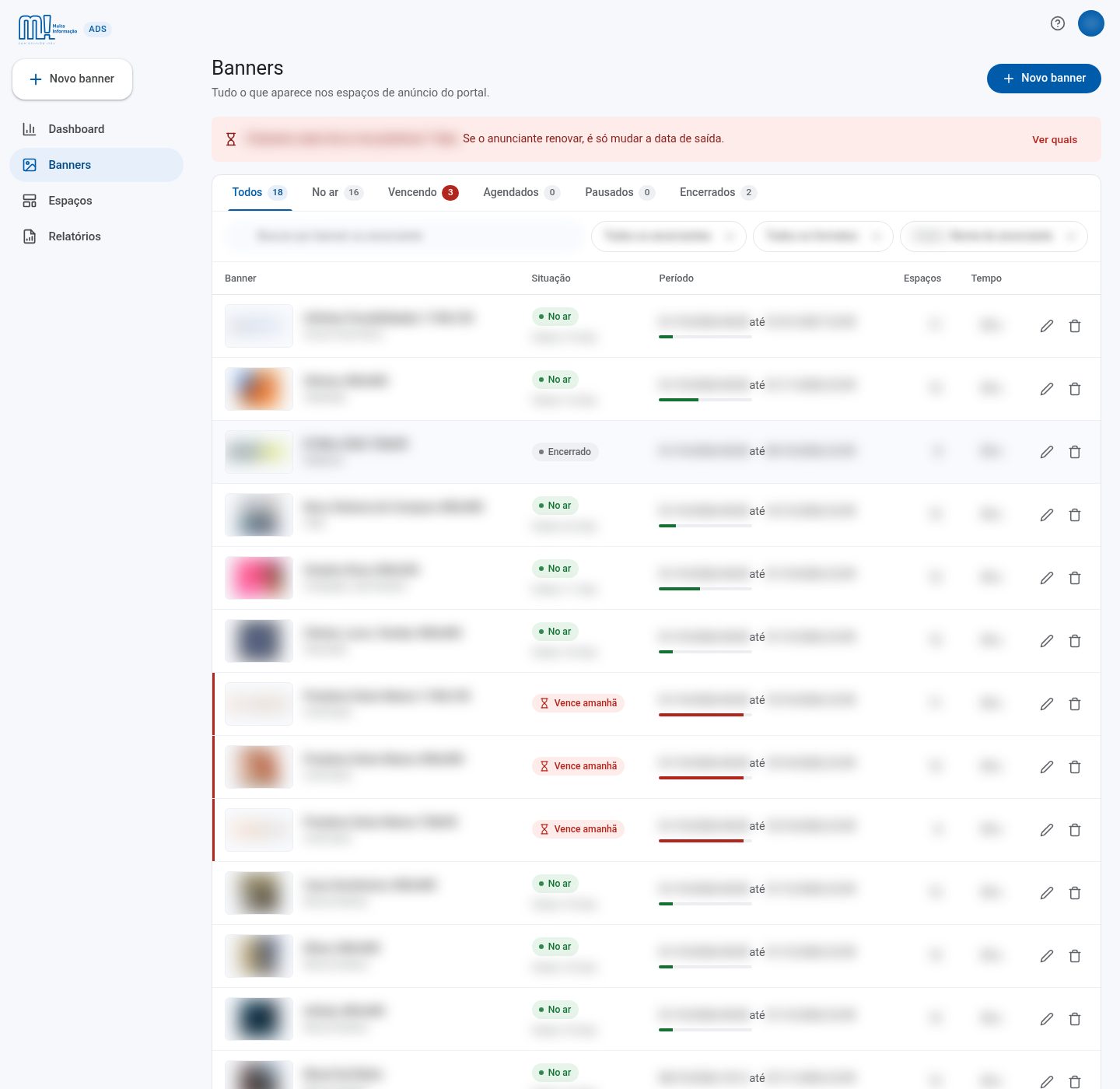
Task: Open the blue user avatar menu
Action: coord(1091,23)
